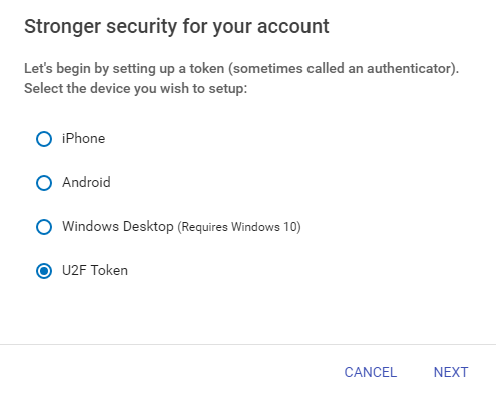Pick the Windows Desktop radio circle
This screenshot has height=398, width=498.
[x=44, y=227]
